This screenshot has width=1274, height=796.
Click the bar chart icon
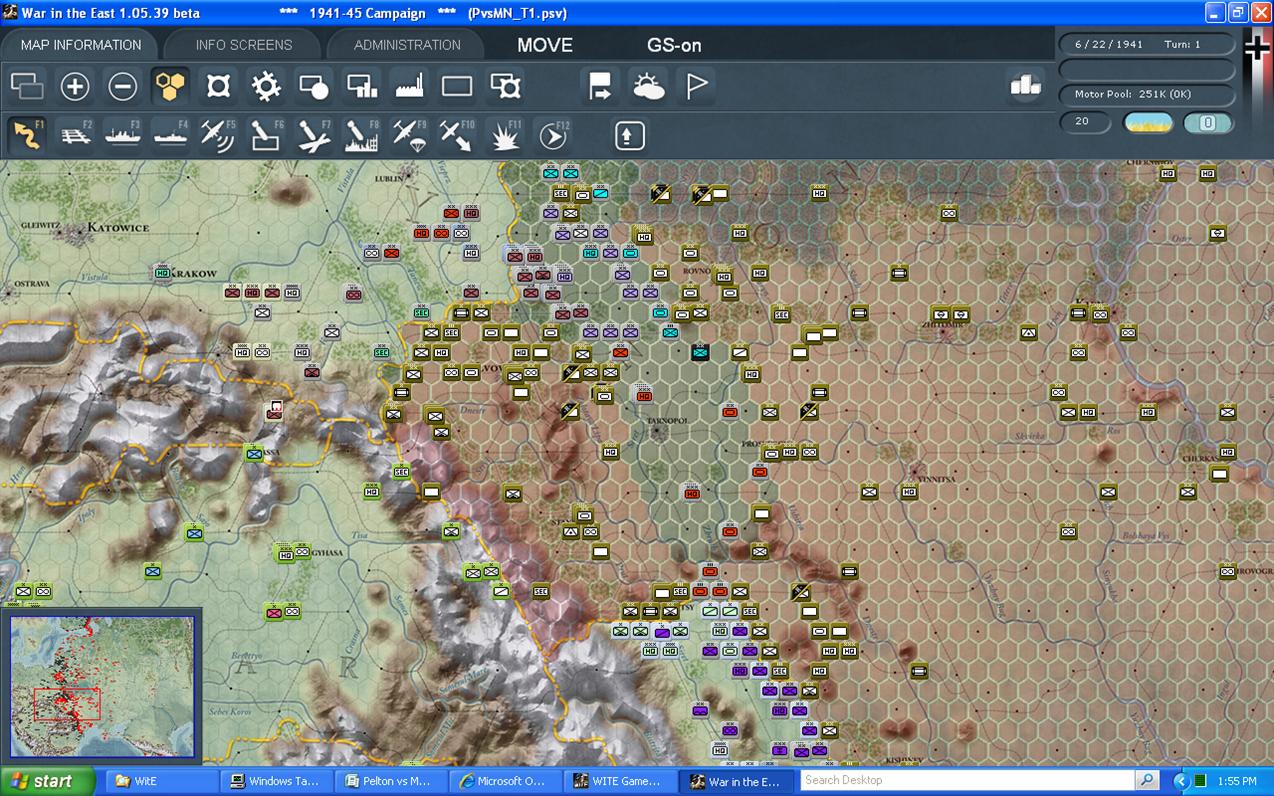(x=1025, y=86)
